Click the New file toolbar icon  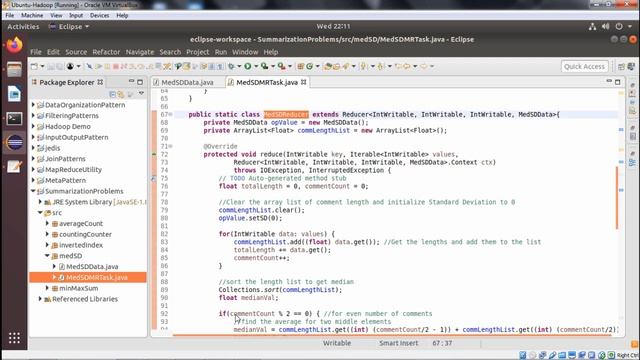[34, 66]
